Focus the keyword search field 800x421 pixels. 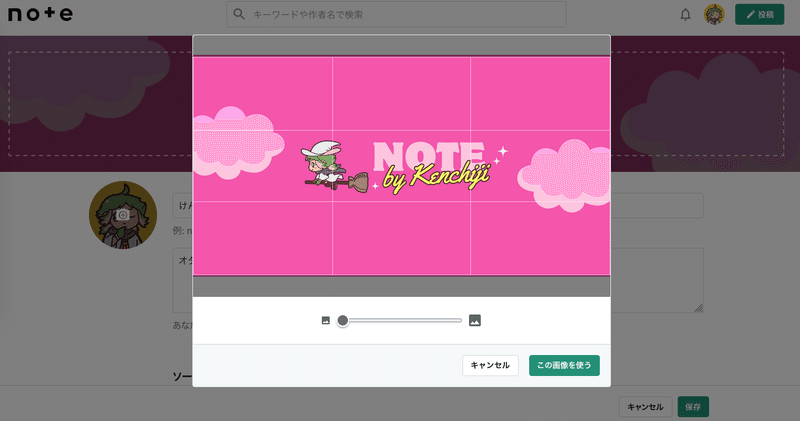[x=396, y=14]
